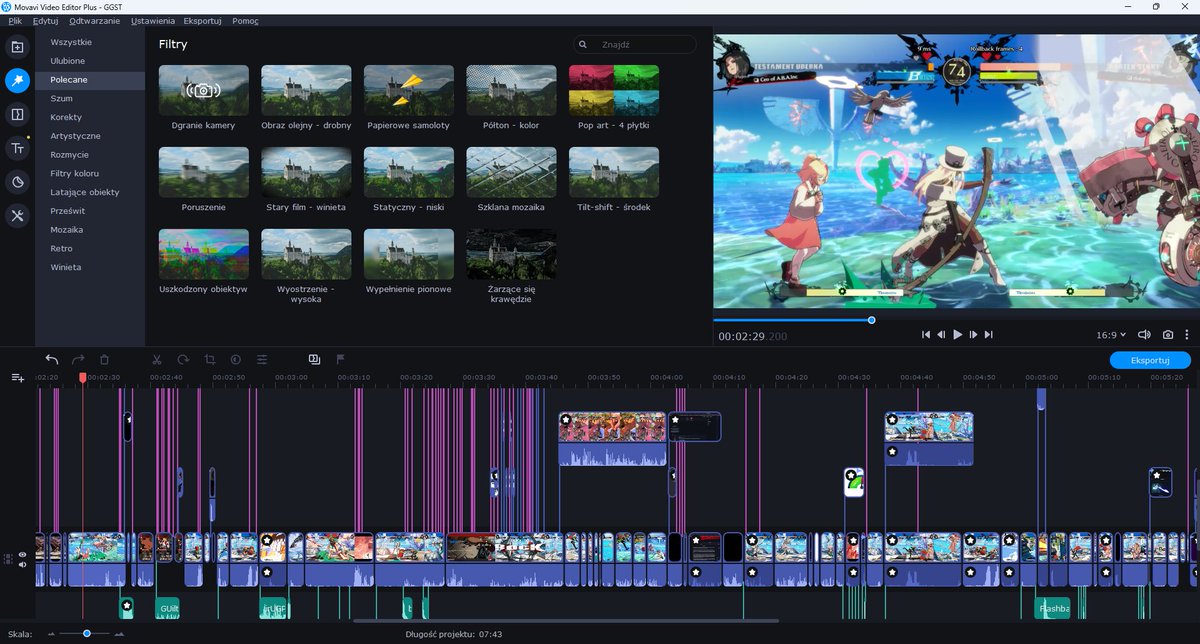Toggle main video track visibility eye
This screenshot has height=644, width=1200.
pos(22,553)
